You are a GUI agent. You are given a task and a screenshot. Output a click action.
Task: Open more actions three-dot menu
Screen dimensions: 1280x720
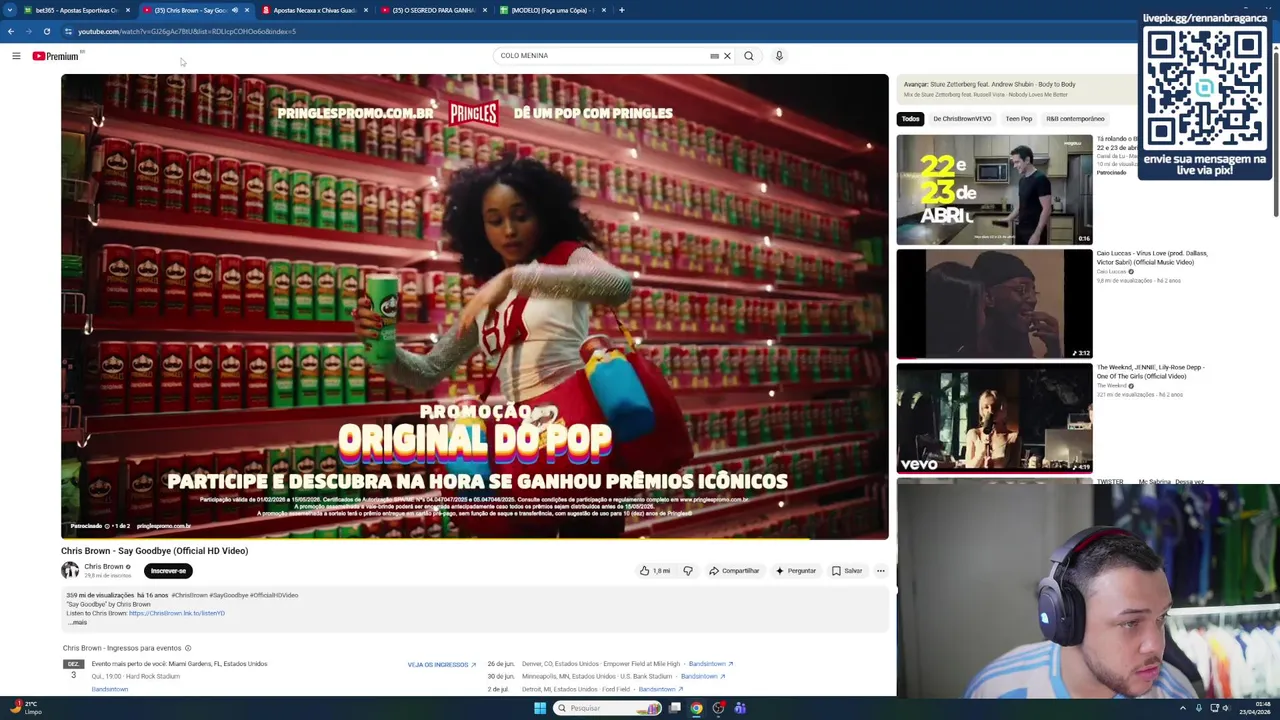click(x=880, y=571)
